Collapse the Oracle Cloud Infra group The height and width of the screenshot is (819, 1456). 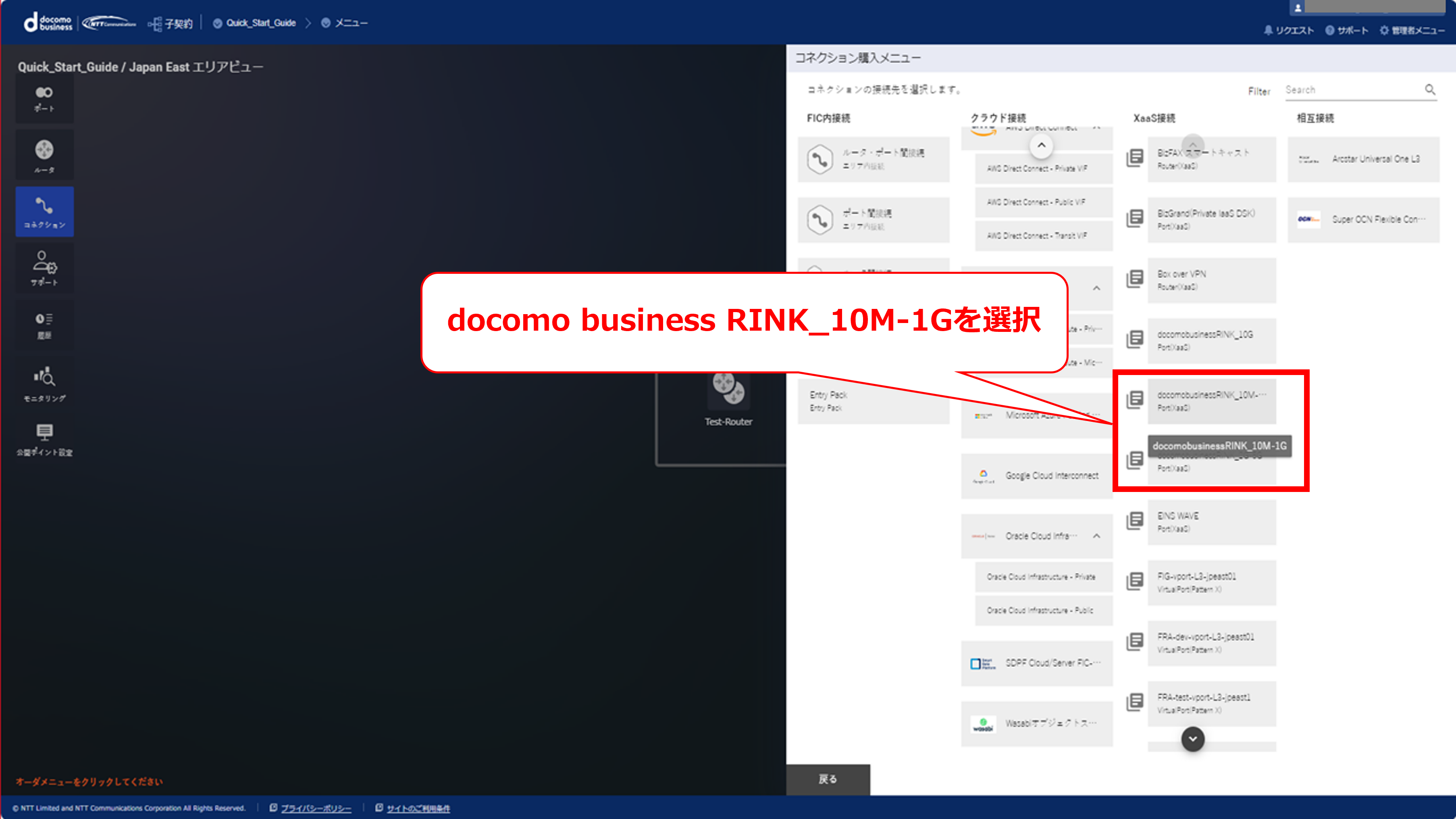1096,536
